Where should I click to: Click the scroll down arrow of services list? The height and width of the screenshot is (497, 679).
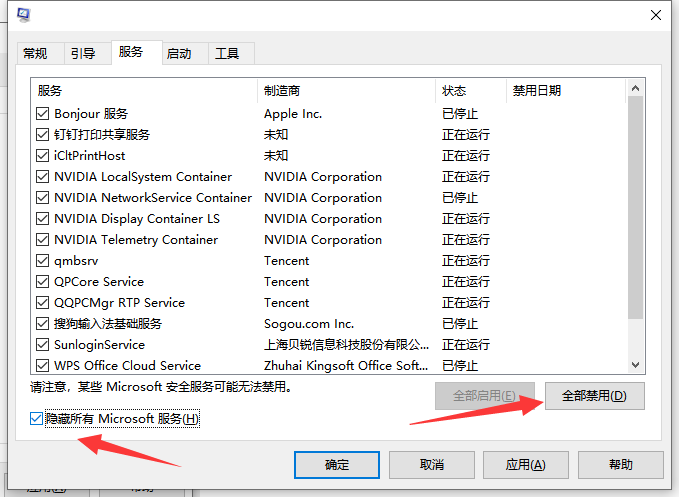635,365
